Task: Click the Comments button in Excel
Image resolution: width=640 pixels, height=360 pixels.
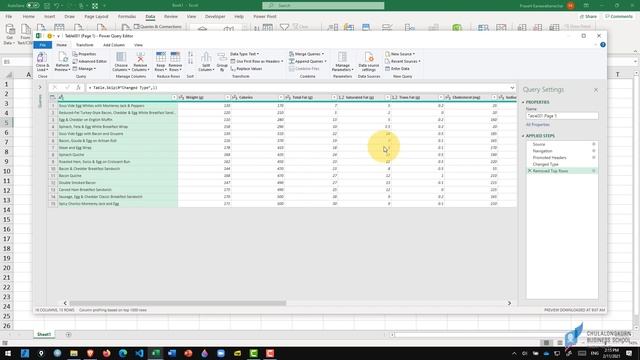Action: tap(619, 17)
